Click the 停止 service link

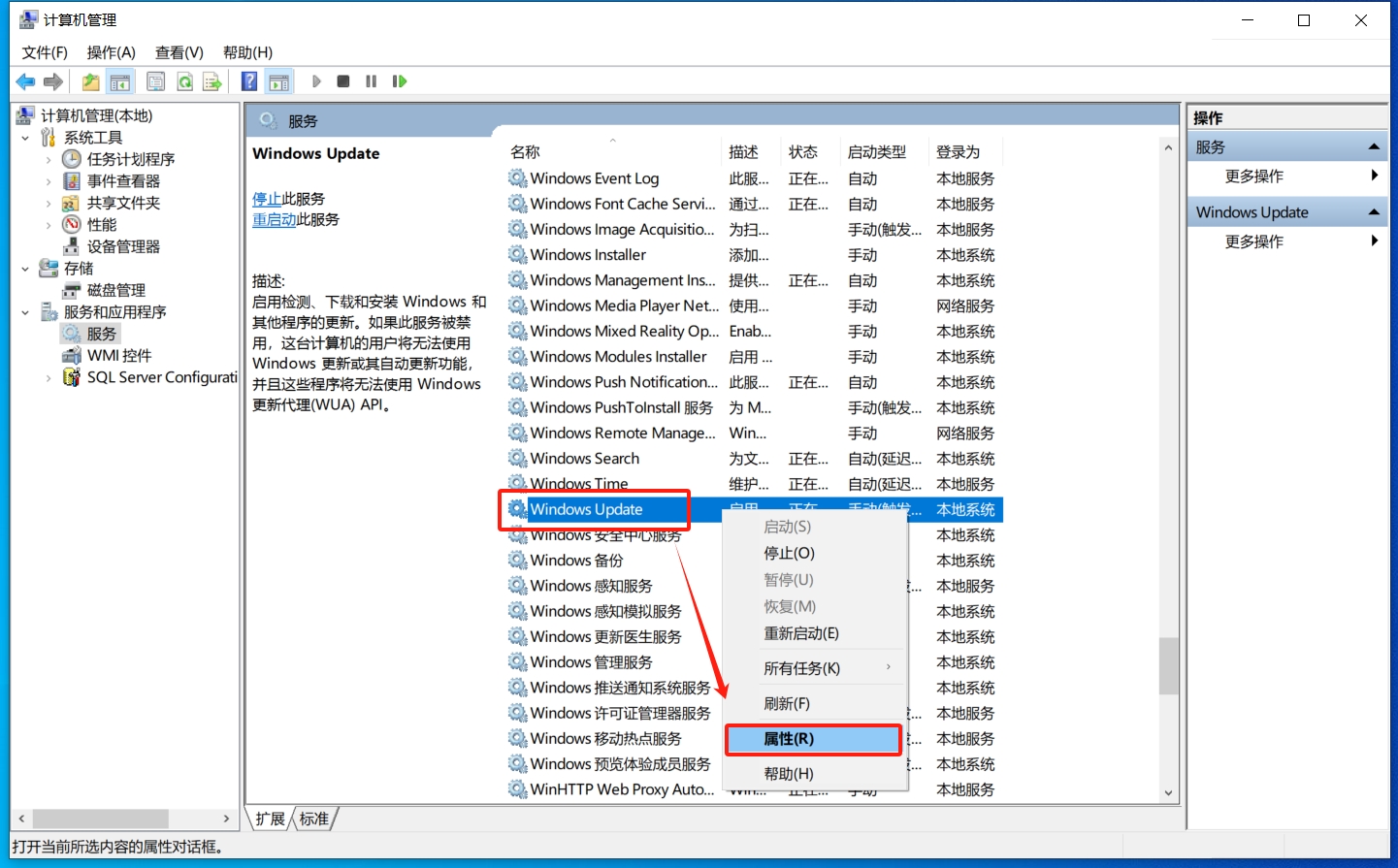point(267,199)
